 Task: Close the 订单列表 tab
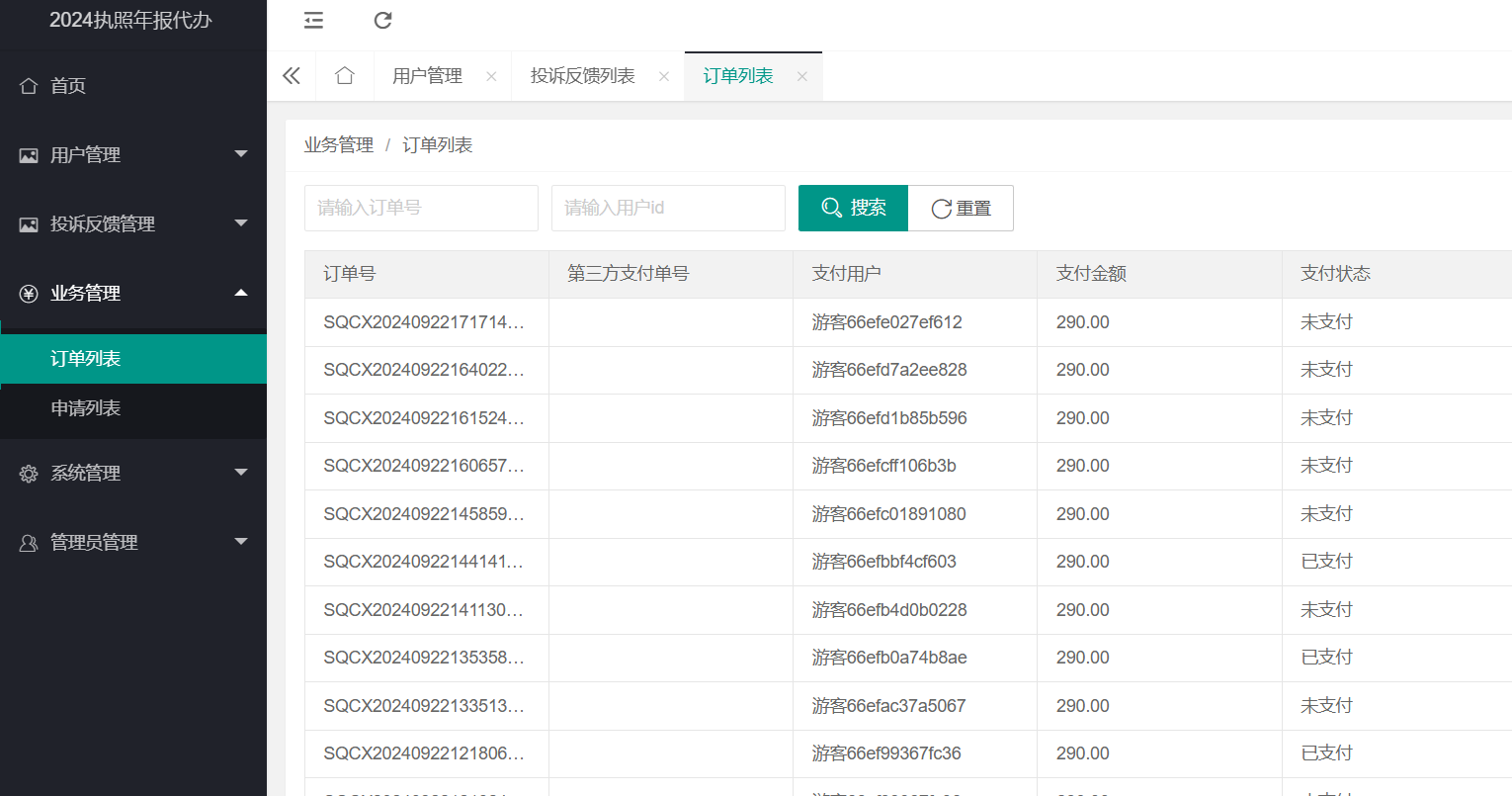(802, 77)
